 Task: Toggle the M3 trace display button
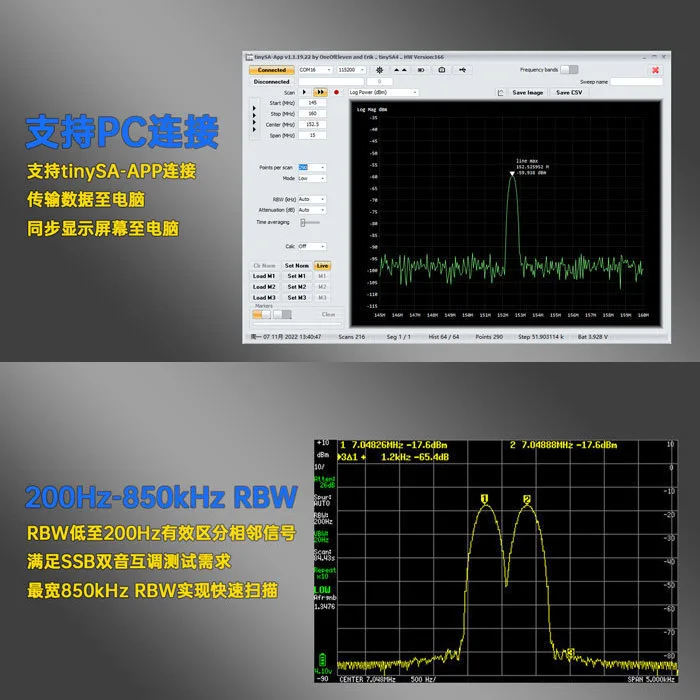click(322, 298)
